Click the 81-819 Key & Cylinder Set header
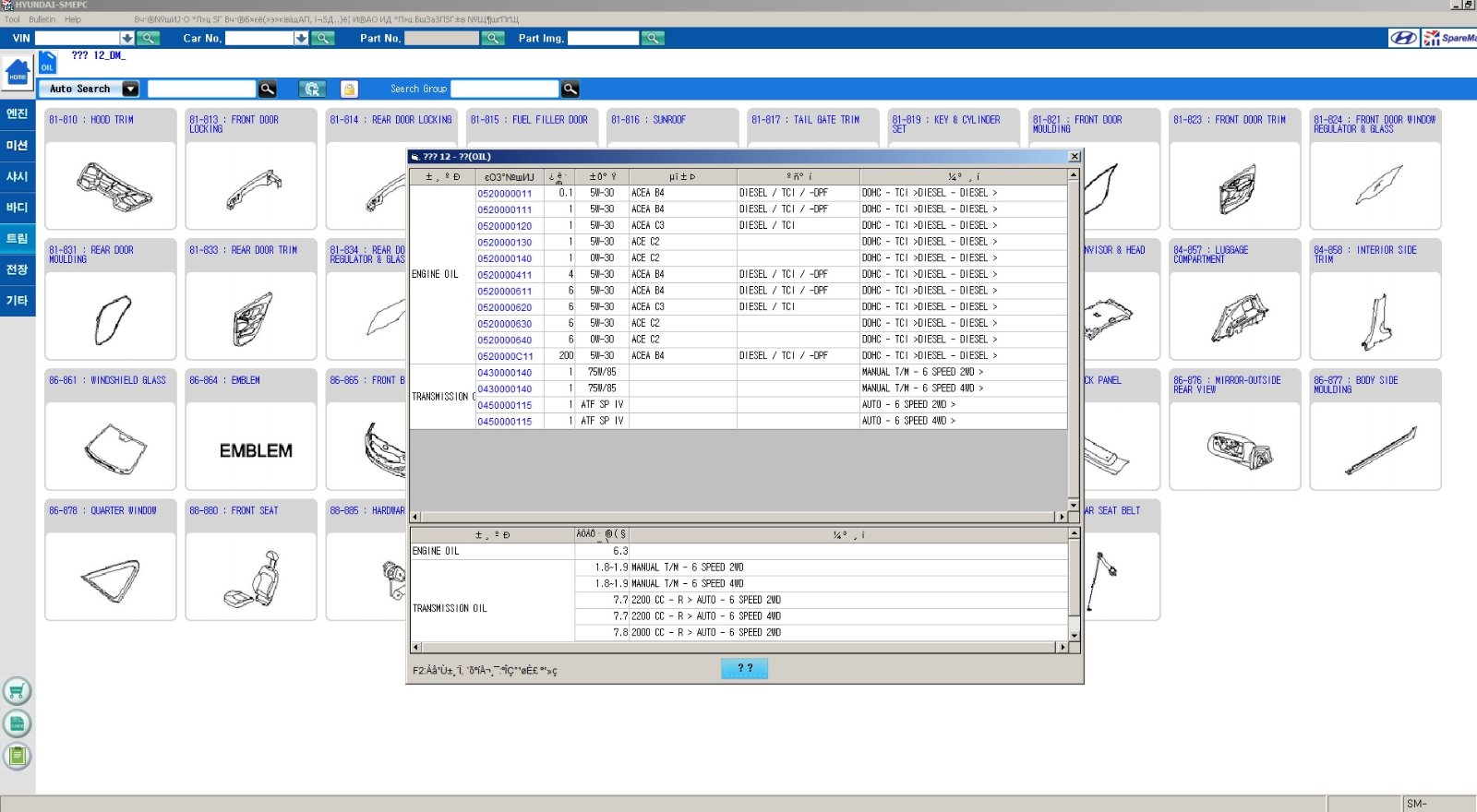This screenshot has height=812, width=1477. pyautogui.click(x=954, y=124)
